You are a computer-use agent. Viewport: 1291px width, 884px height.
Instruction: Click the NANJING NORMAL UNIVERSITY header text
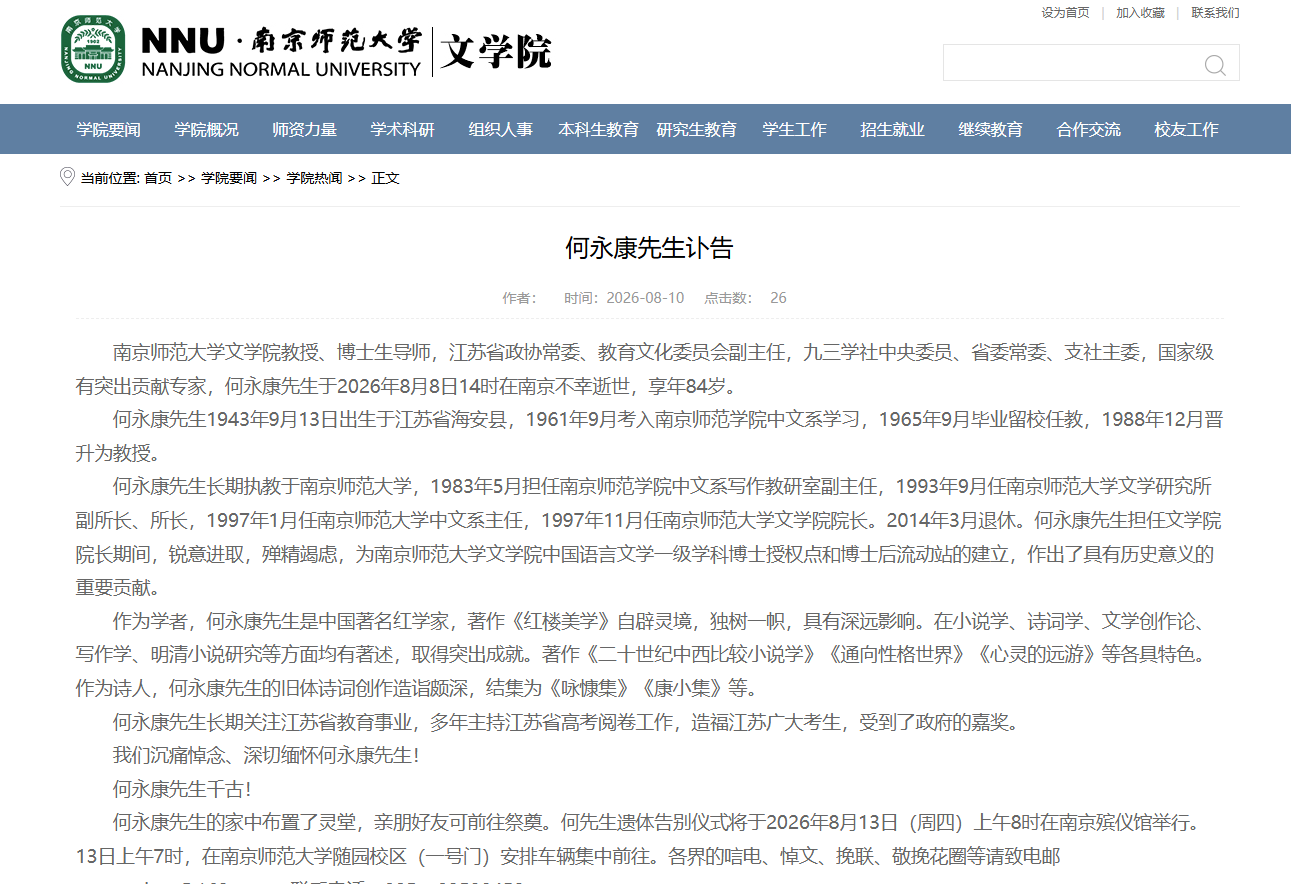tap(281, 70)
